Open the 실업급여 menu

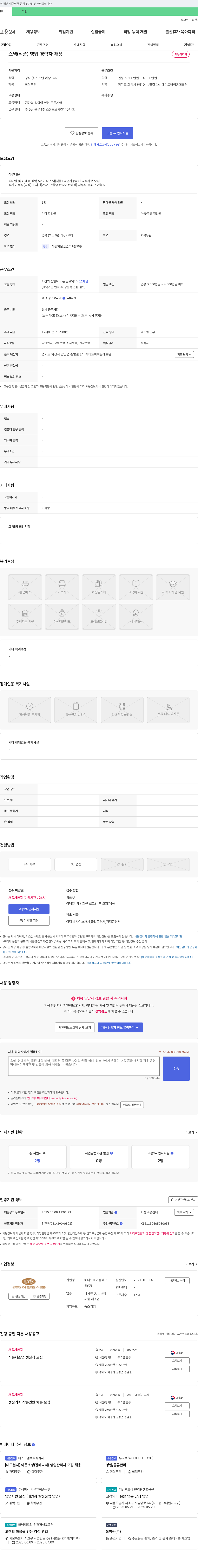pos(98,32)
